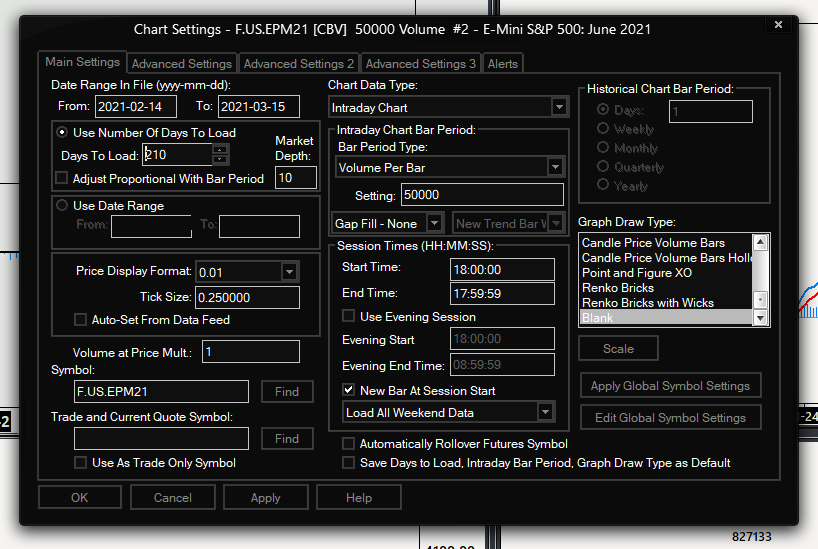Select Candle Price Volume Bars draw type
The image size is (818, 549).
coord(666,243)
